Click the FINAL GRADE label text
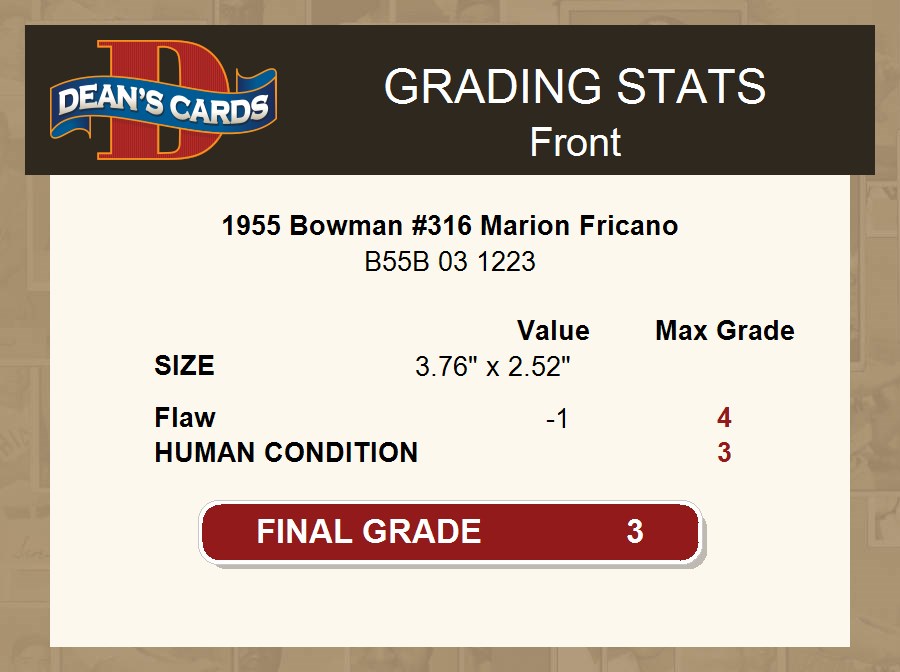The image size is (900, 672). [x=369, y=531]
